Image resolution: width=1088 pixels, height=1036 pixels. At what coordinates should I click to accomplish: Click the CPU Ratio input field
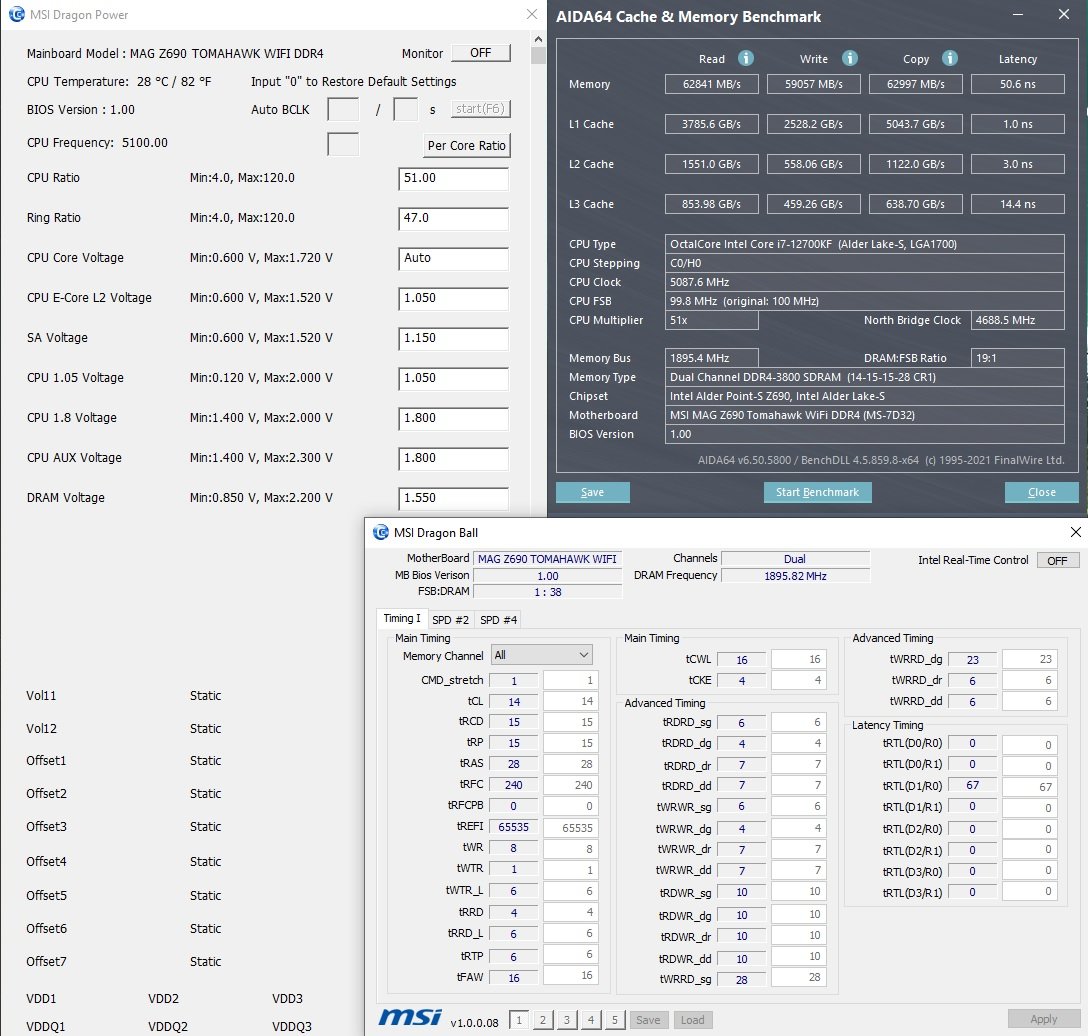tap(453, 178)
